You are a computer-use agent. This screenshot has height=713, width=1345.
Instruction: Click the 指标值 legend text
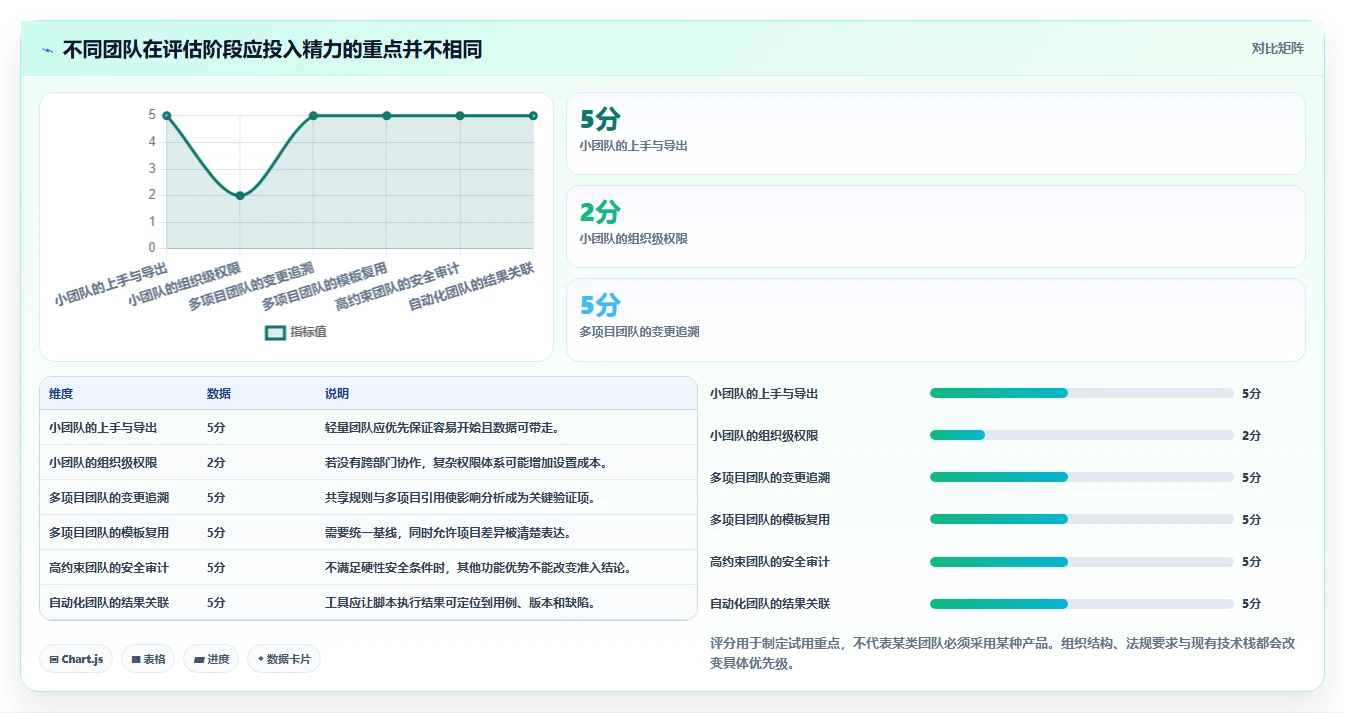click(x=308, y=332)
